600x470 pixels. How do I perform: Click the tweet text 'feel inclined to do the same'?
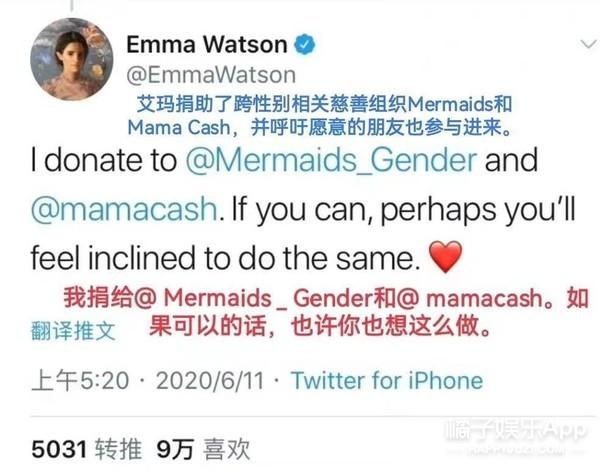coord(226,258)
